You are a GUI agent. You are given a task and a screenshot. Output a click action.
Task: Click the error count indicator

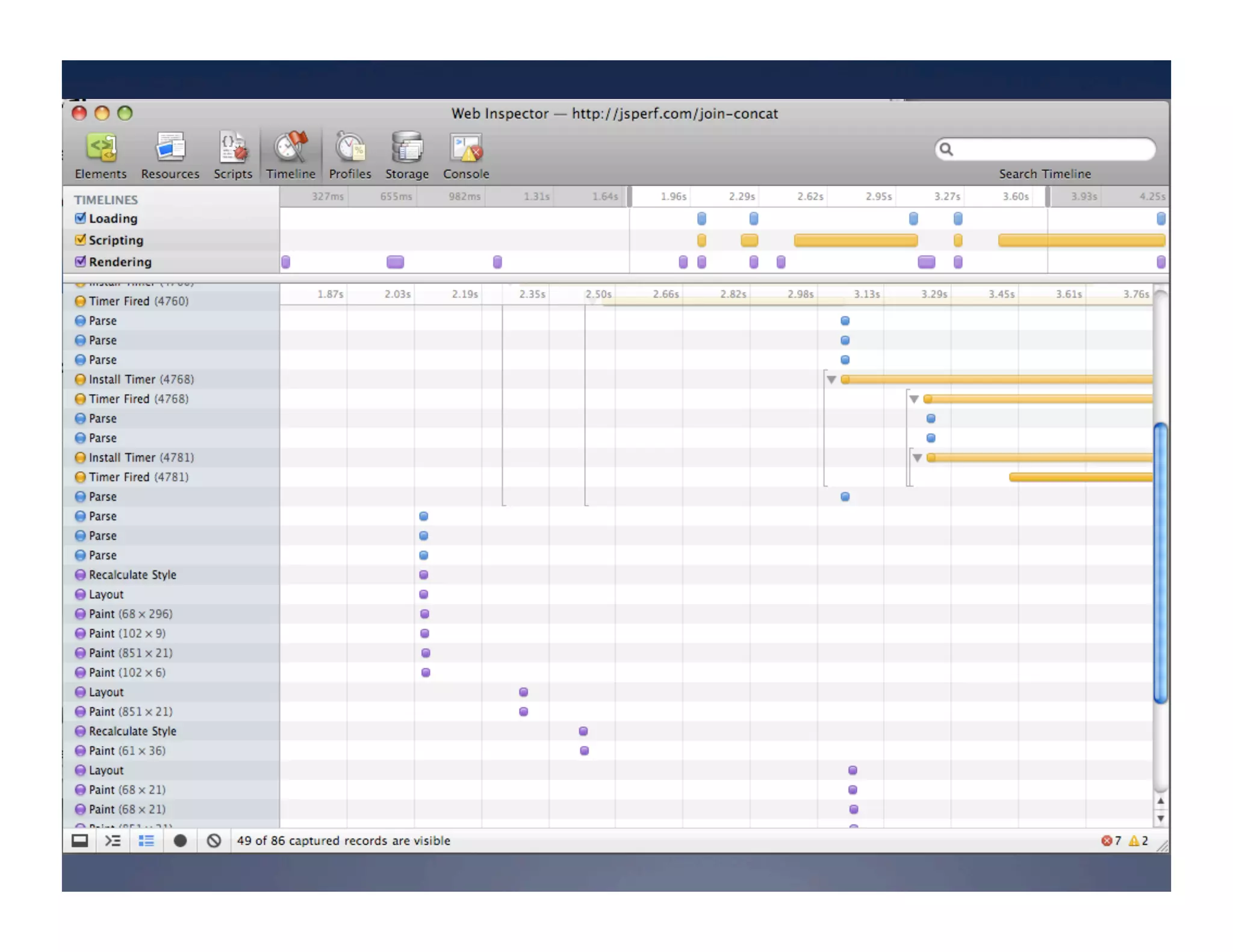click(1110, 841)
